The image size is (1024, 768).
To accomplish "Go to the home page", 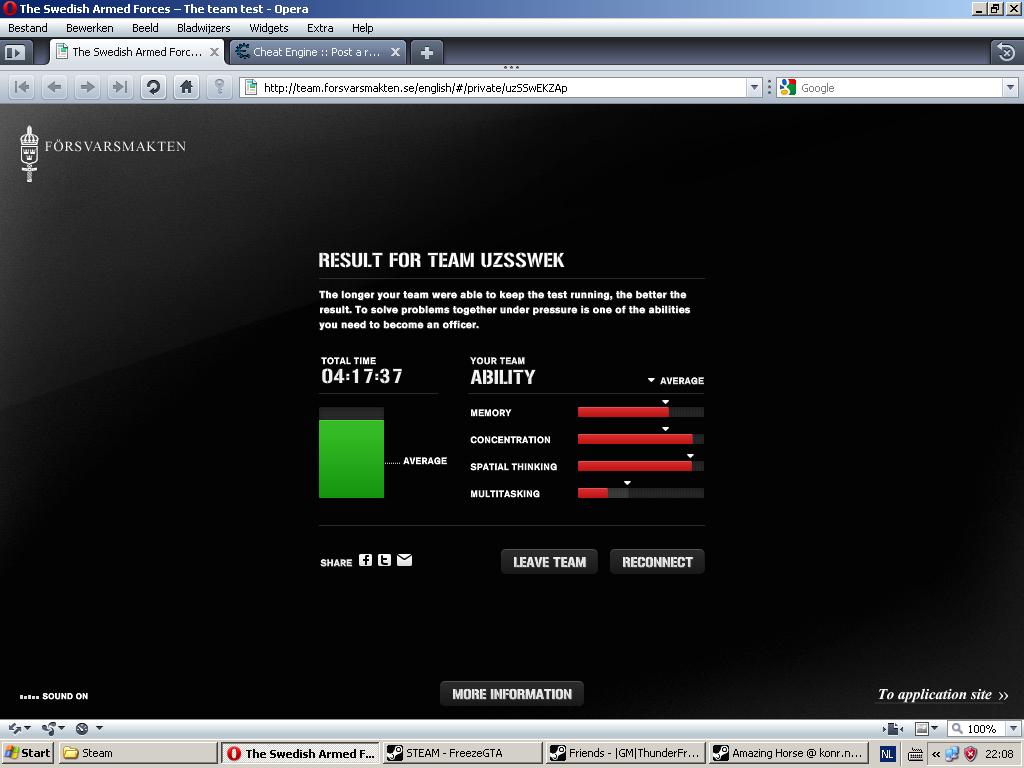I will 187,87.
